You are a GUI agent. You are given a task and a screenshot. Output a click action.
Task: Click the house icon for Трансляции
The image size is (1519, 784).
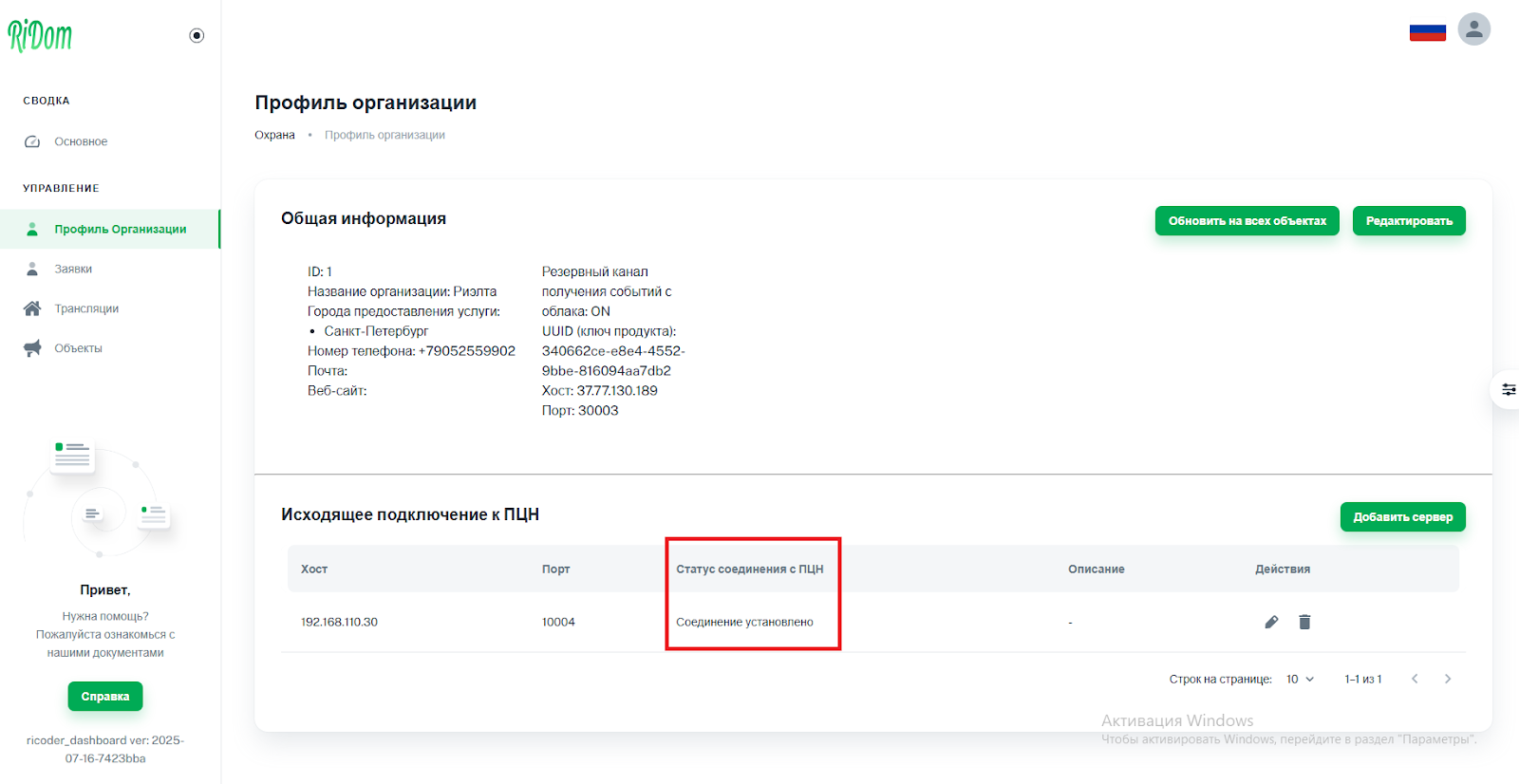31,308
